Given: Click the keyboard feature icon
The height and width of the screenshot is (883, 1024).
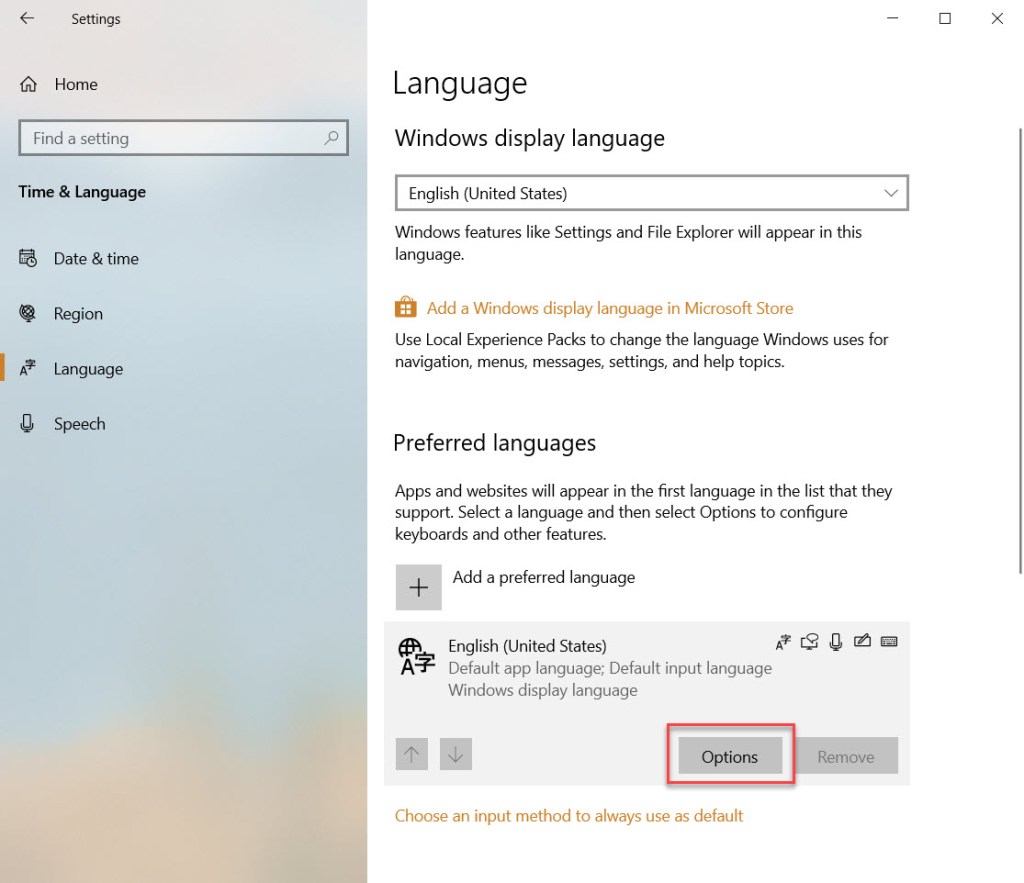Looking at the screenshot, I should pos(888,641).
